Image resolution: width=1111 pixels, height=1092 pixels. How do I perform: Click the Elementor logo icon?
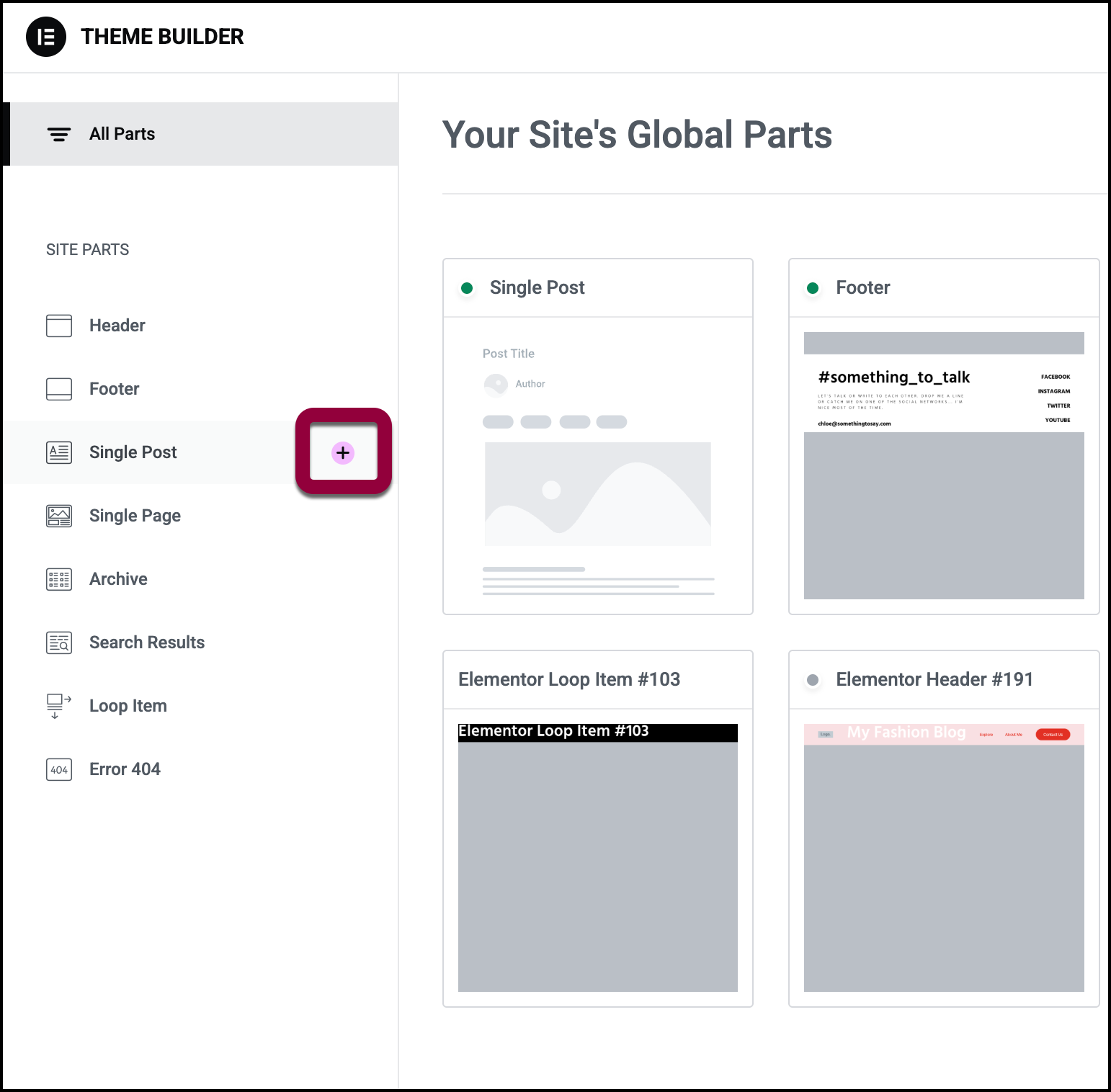tap(46, 37)
